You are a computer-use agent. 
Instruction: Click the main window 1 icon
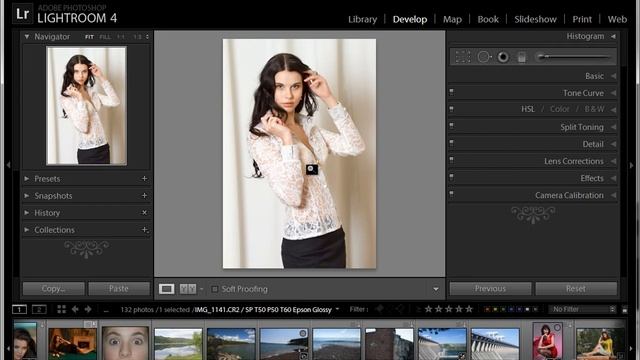tap(19, 309)
